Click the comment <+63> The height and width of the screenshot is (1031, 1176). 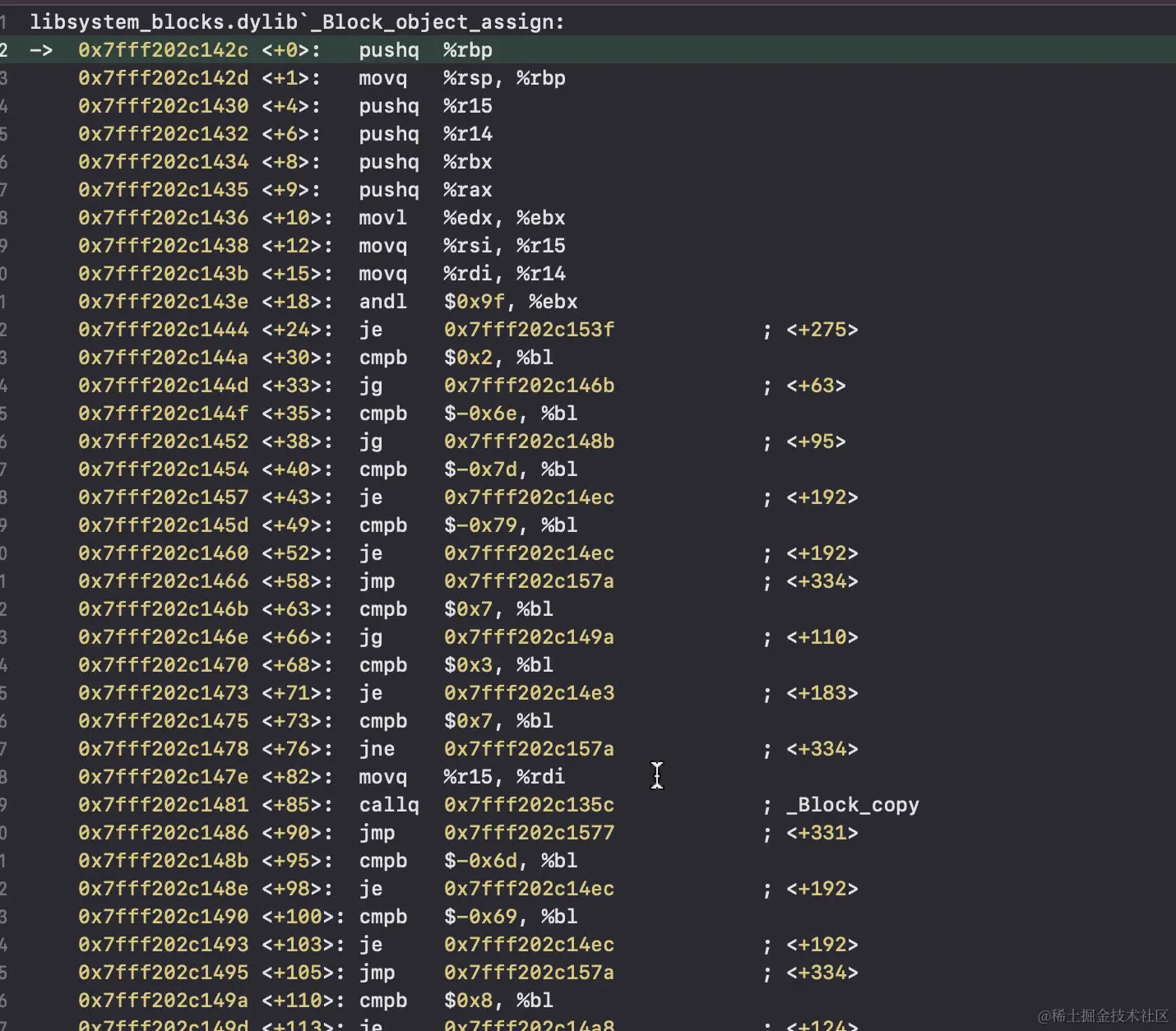click(x=816, y=386)
